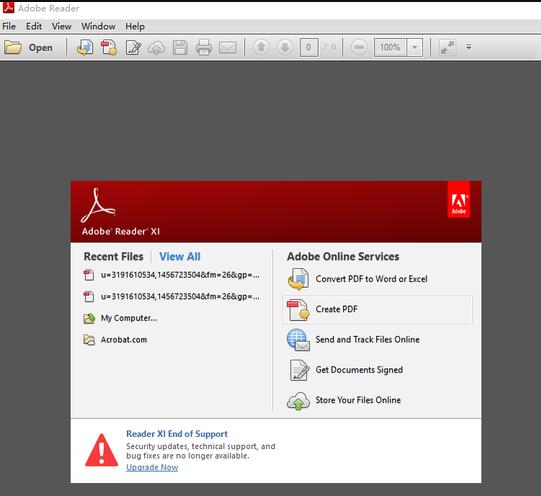Click the next page down arrow
Image resolution: width=541 pixels, height=496 pixels.
(285, 47)
